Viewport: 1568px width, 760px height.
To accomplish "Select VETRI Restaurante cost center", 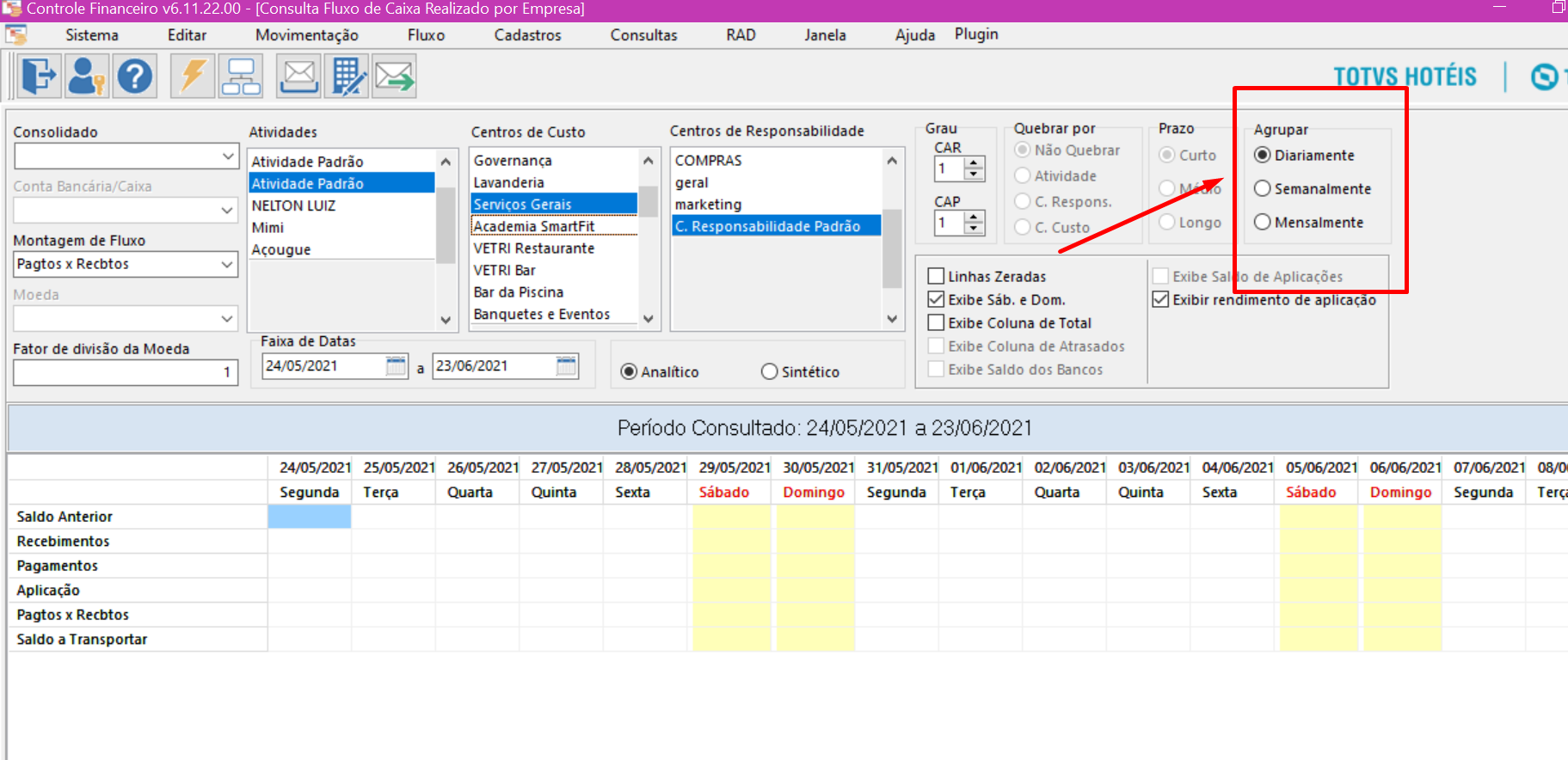I will pos(554,248).
